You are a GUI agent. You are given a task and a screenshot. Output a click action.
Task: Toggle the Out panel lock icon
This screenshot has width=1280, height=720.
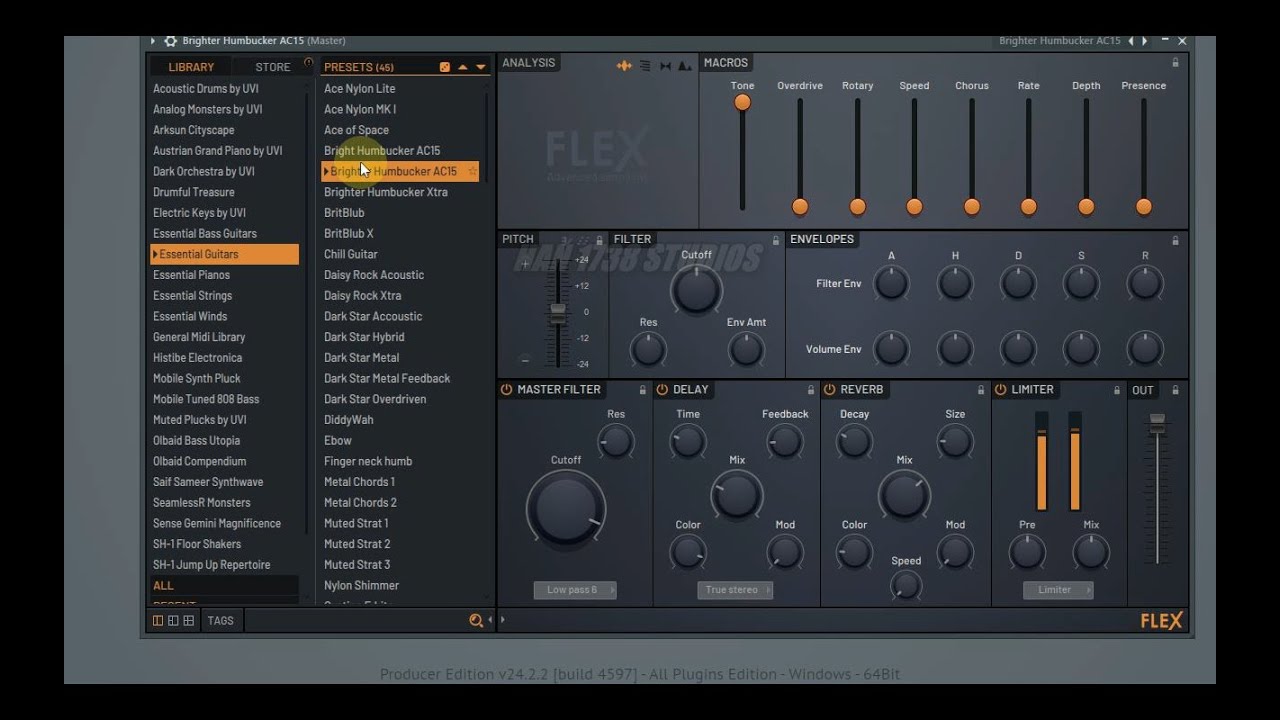[1175, 390]
